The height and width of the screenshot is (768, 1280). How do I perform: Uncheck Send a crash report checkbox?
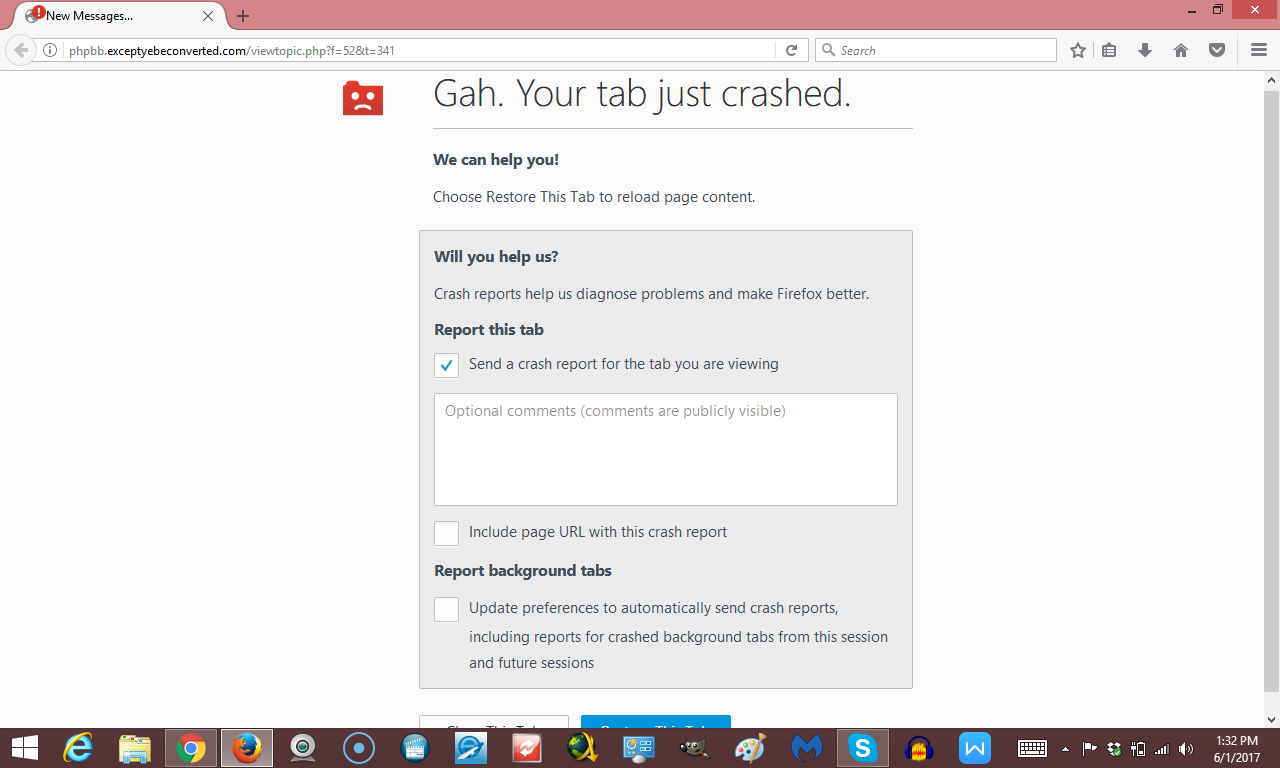coord(446,365)
